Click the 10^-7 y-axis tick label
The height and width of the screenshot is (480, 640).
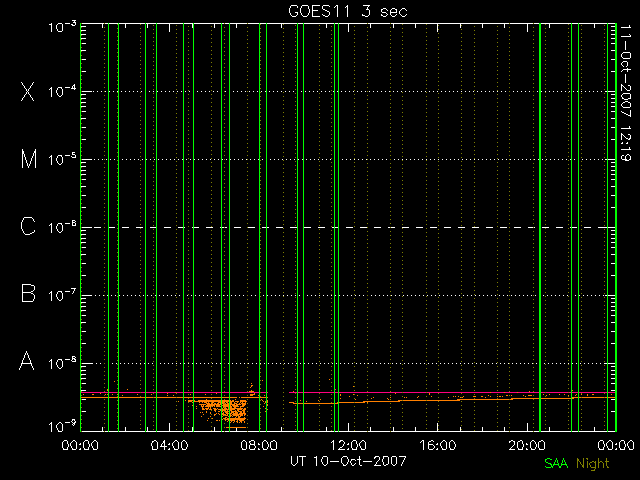(x=62, y=295)
